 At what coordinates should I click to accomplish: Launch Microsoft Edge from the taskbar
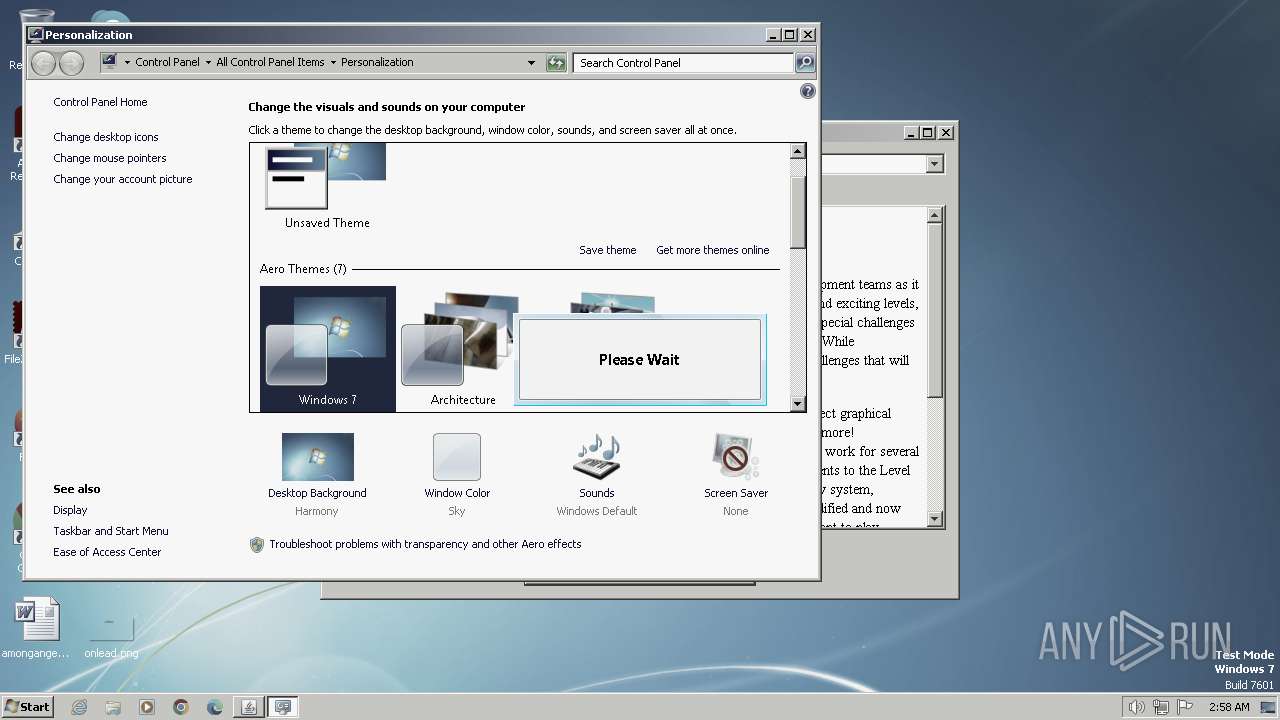[215, 707]
